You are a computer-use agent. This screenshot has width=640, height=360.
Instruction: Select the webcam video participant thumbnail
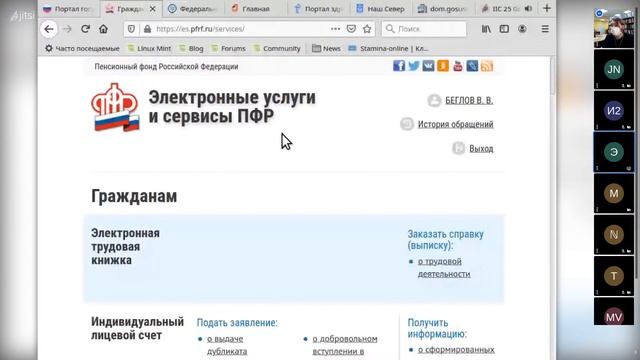pos(614,28)
